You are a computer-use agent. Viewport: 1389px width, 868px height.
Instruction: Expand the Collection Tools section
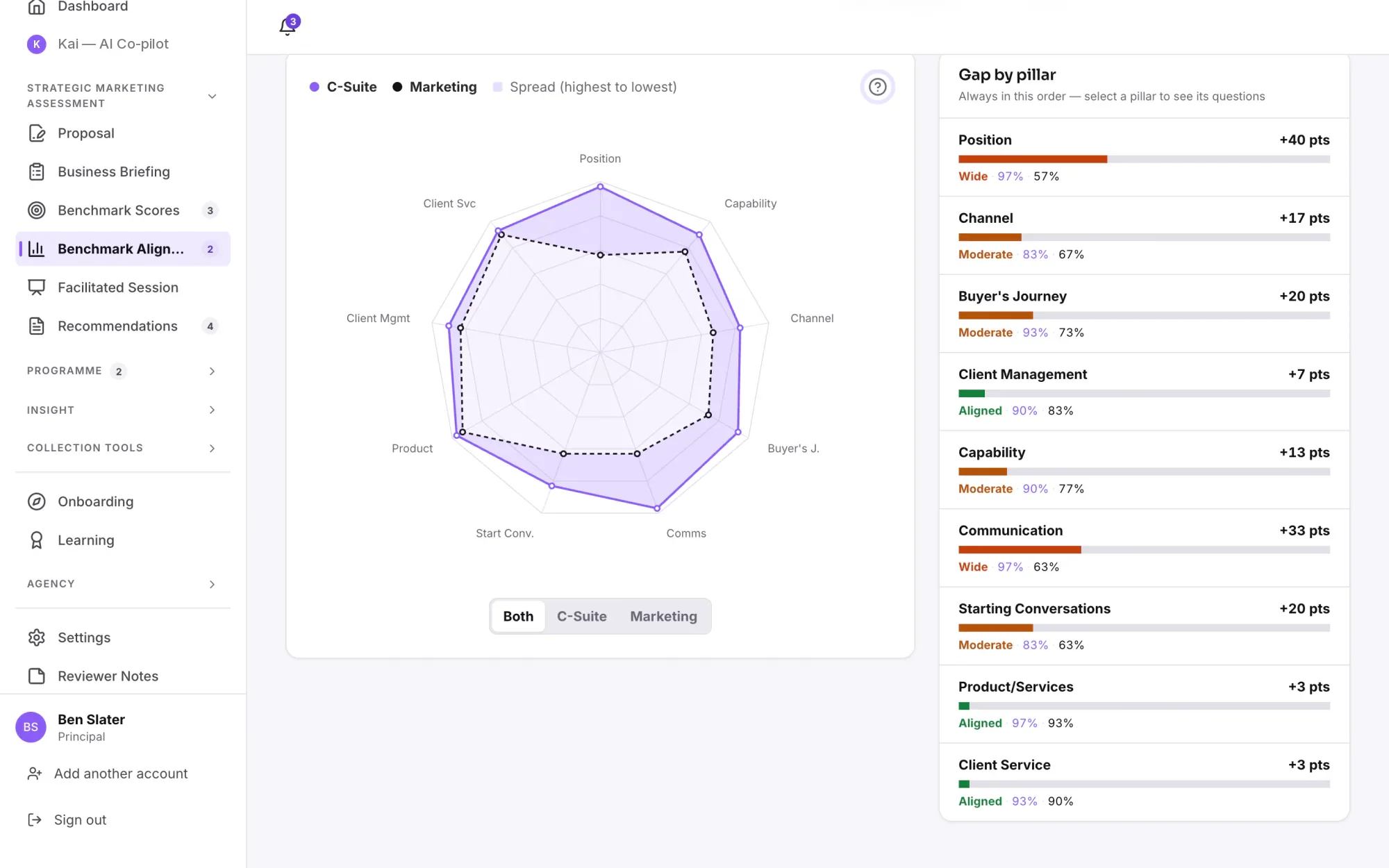(213, 449)
